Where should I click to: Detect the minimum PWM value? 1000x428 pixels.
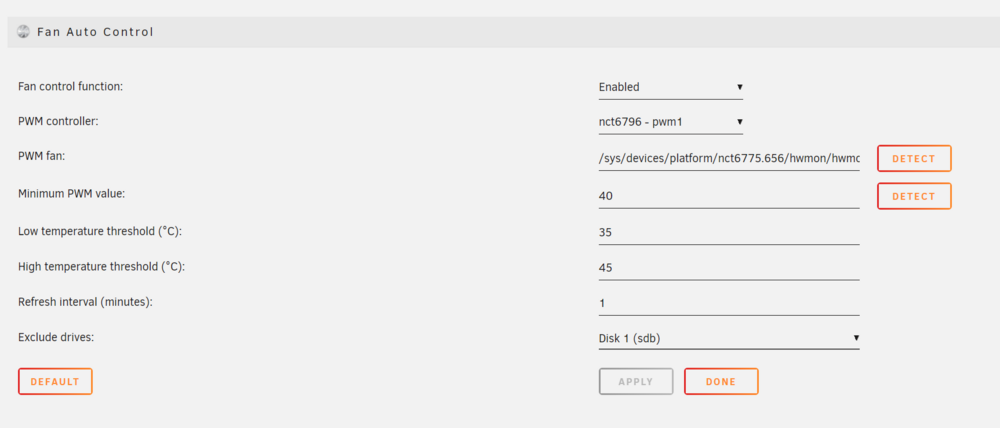(914, 196)
